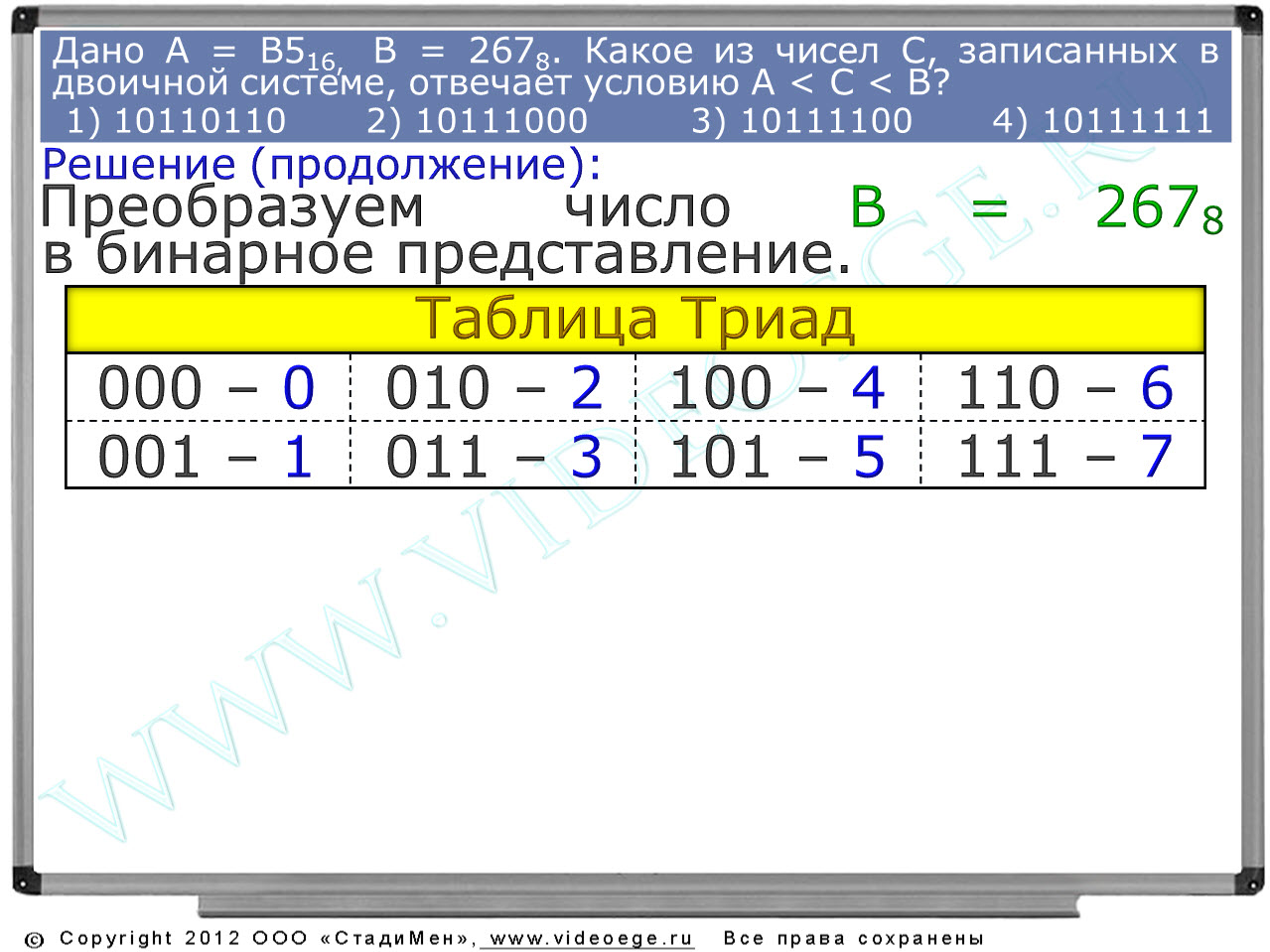
Task: Click the 'в бинарное представление.' line
Action: click(447, 254)
